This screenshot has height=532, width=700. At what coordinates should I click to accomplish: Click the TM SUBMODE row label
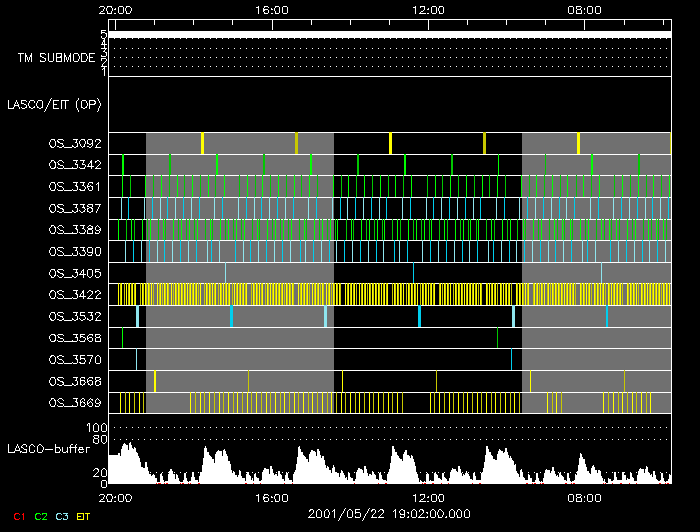pos(55,58)
